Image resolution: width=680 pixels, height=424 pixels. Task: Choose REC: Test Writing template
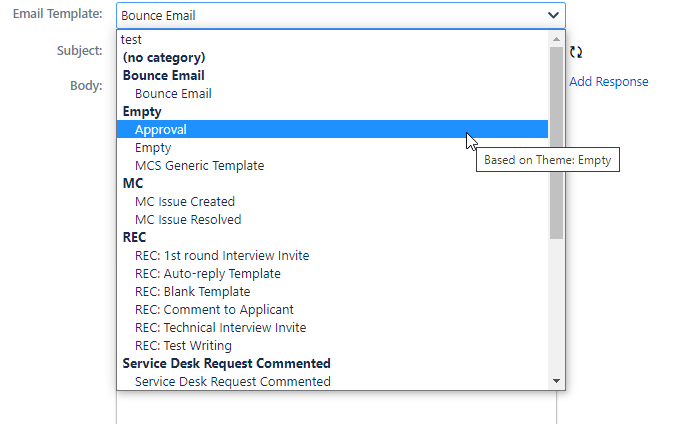click(332, 346)
